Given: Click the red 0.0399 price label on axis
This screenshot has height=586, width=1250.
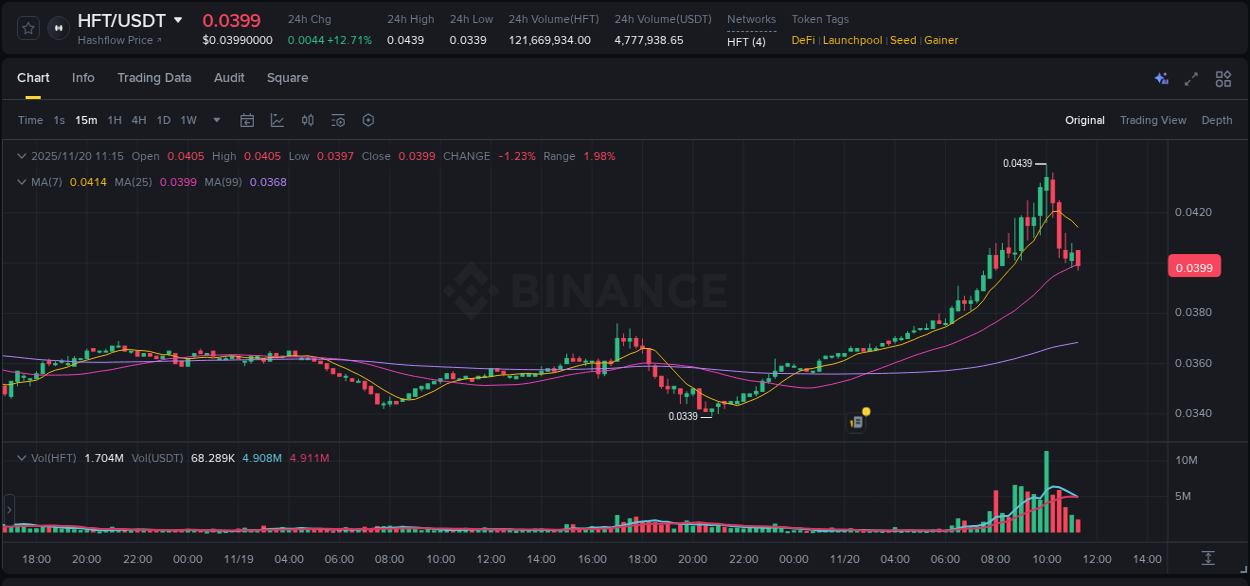Looking at the screenshot, I should pos(1194,266).
